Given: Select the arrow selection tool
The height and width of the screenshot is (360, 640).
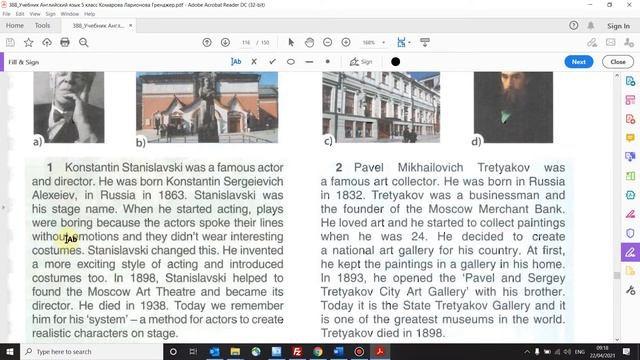Looking at the screenshot, I should (291, 42).
